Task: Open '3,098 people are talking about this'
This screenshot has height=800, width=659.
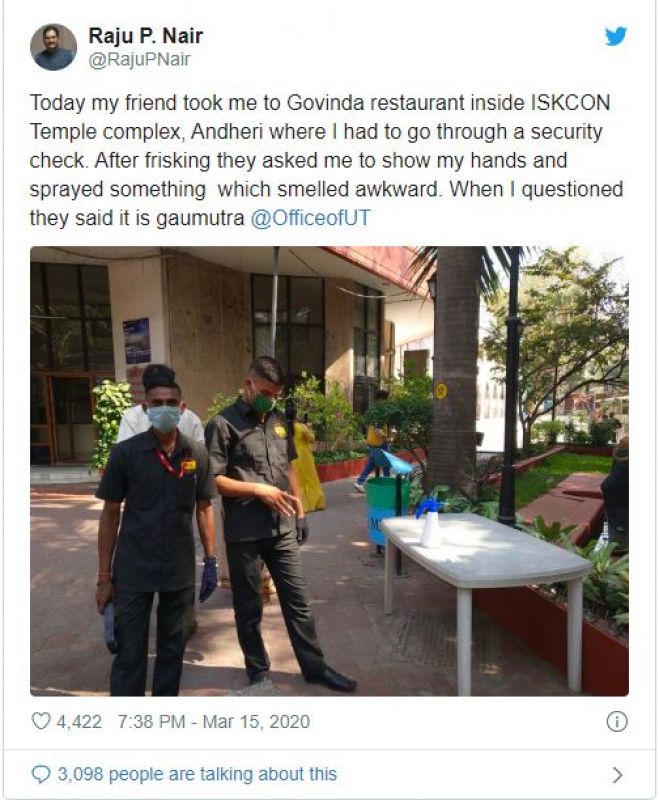Action: click(x=197, y=774)
